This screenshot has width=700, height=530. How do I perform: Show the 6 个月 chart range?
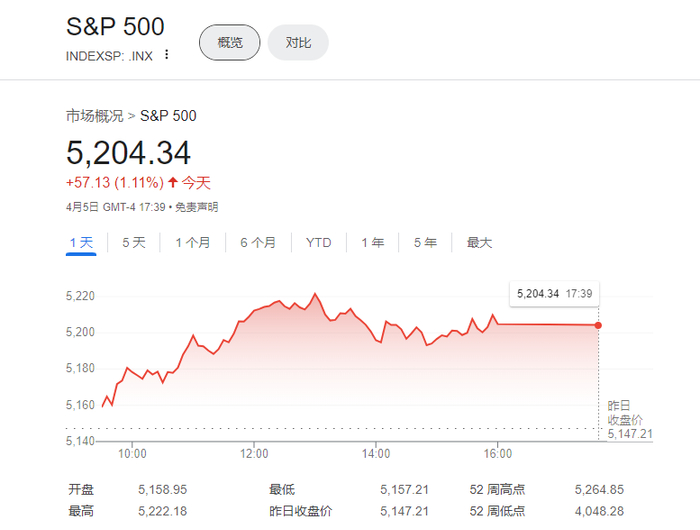pyautogui.click(x=258, y=242)
